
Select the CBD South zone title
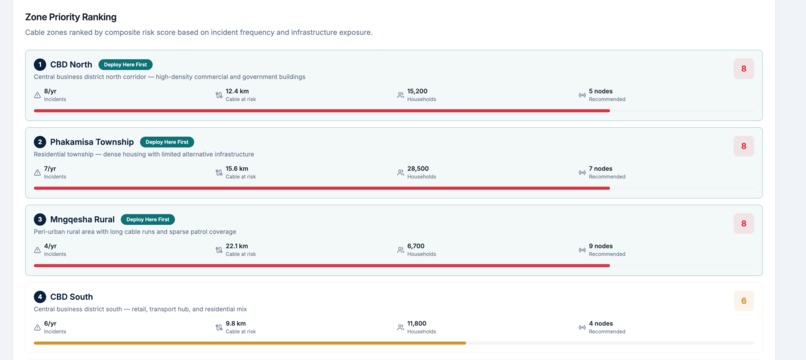click(71, 297)
